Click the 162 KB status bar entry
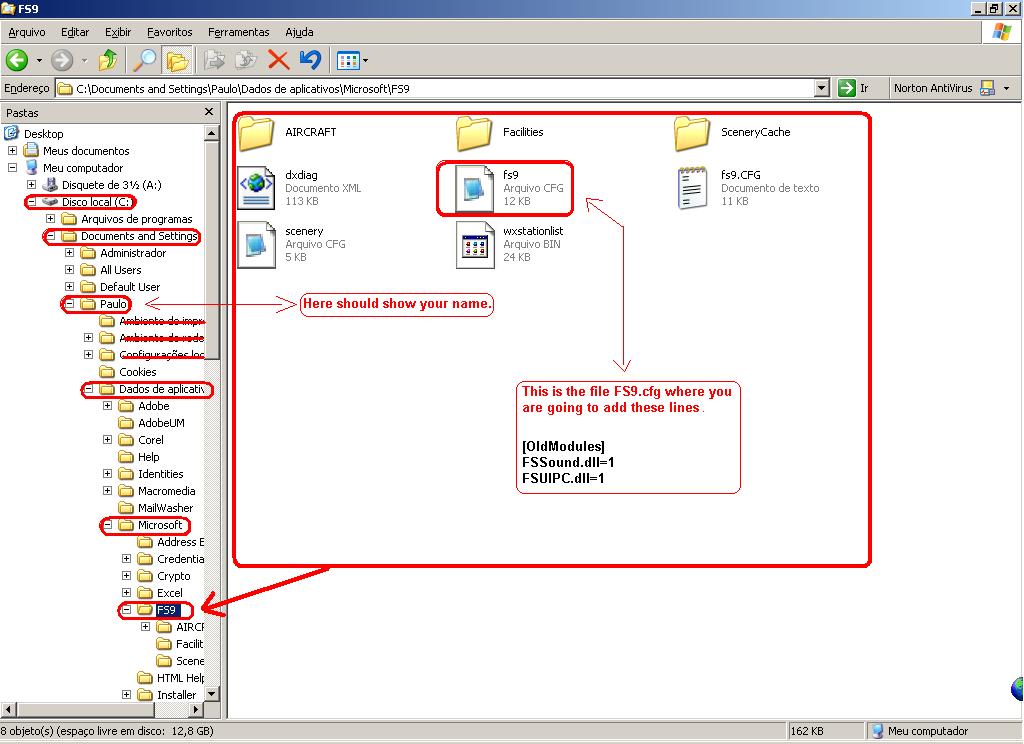1024x744 pixels. [807, 731]
